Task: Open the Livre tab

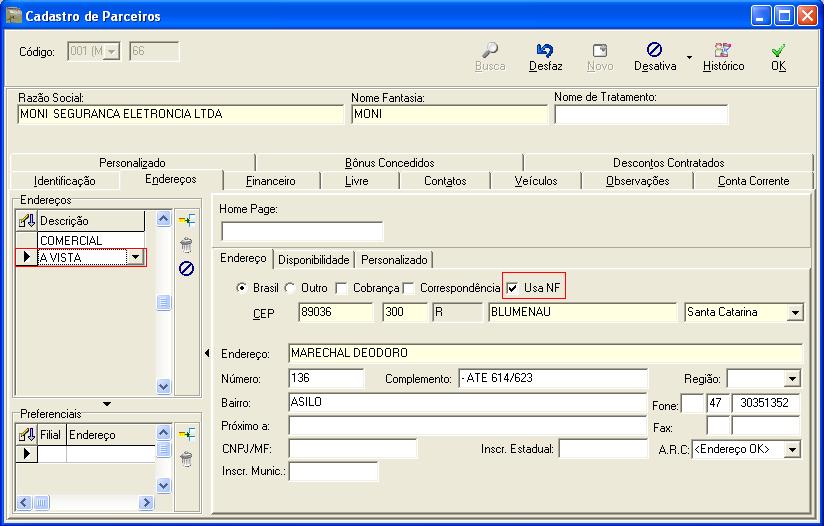Action: 356,181
